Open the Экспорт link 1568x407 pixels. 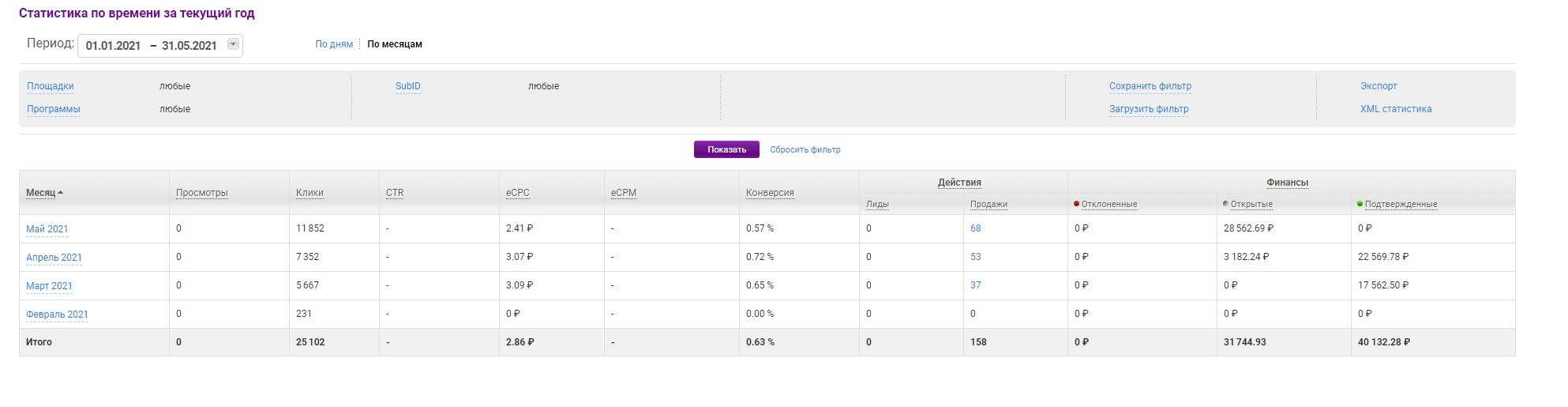click(1379, 86)
